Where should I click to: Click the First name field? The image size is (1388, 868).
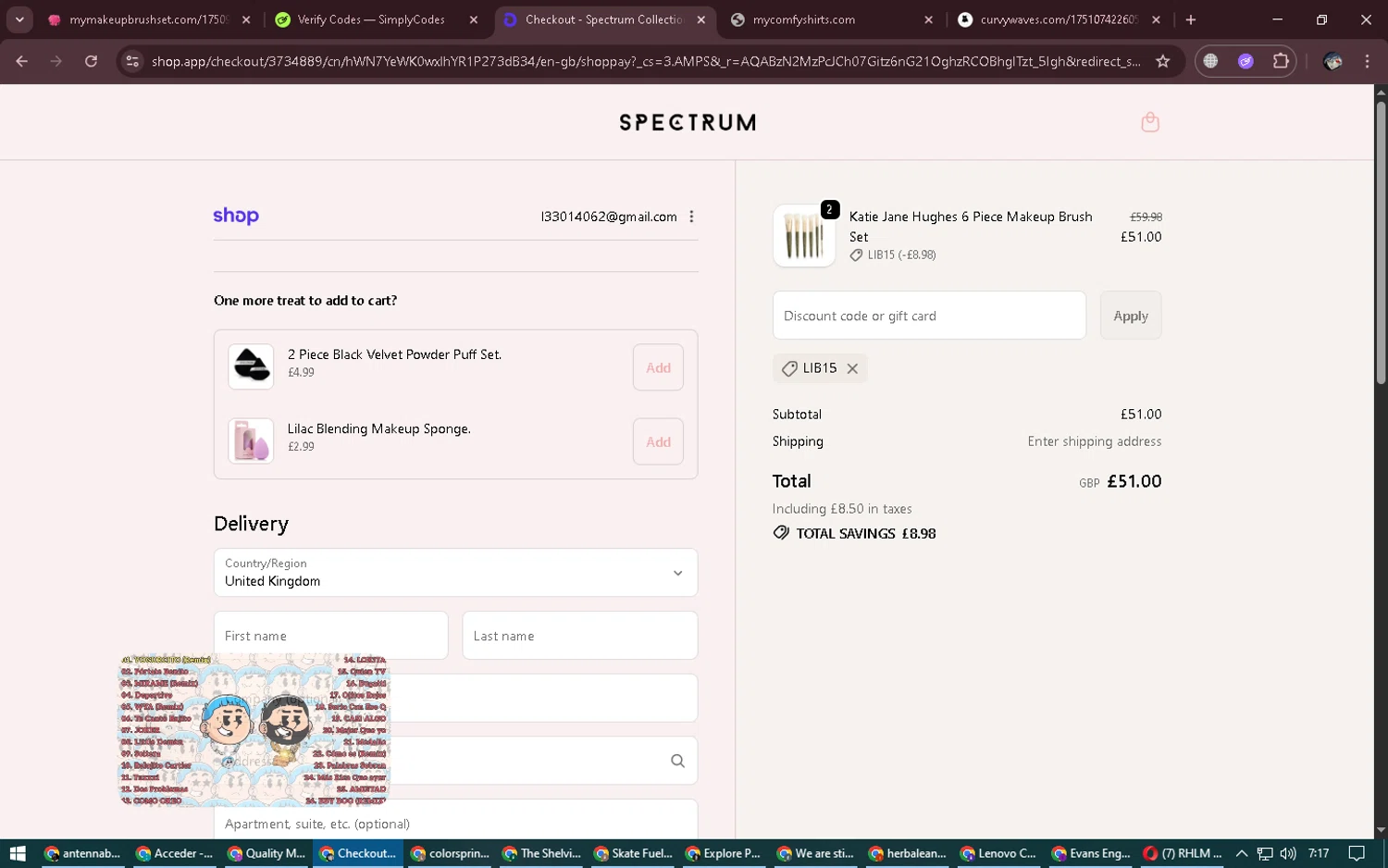pyautogui.click(x=330, y=636)
